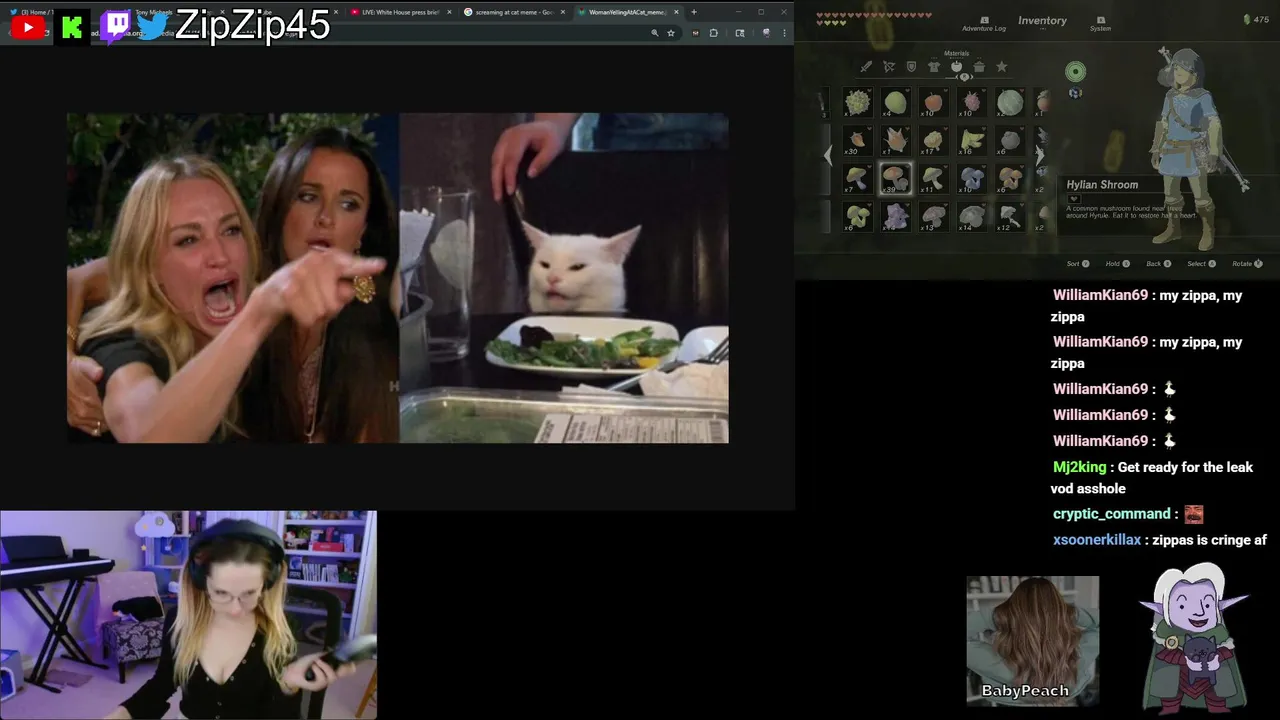Click the Rotate button prompt
Viewport: 1280px width, 720px height.
coord(1247,264)
